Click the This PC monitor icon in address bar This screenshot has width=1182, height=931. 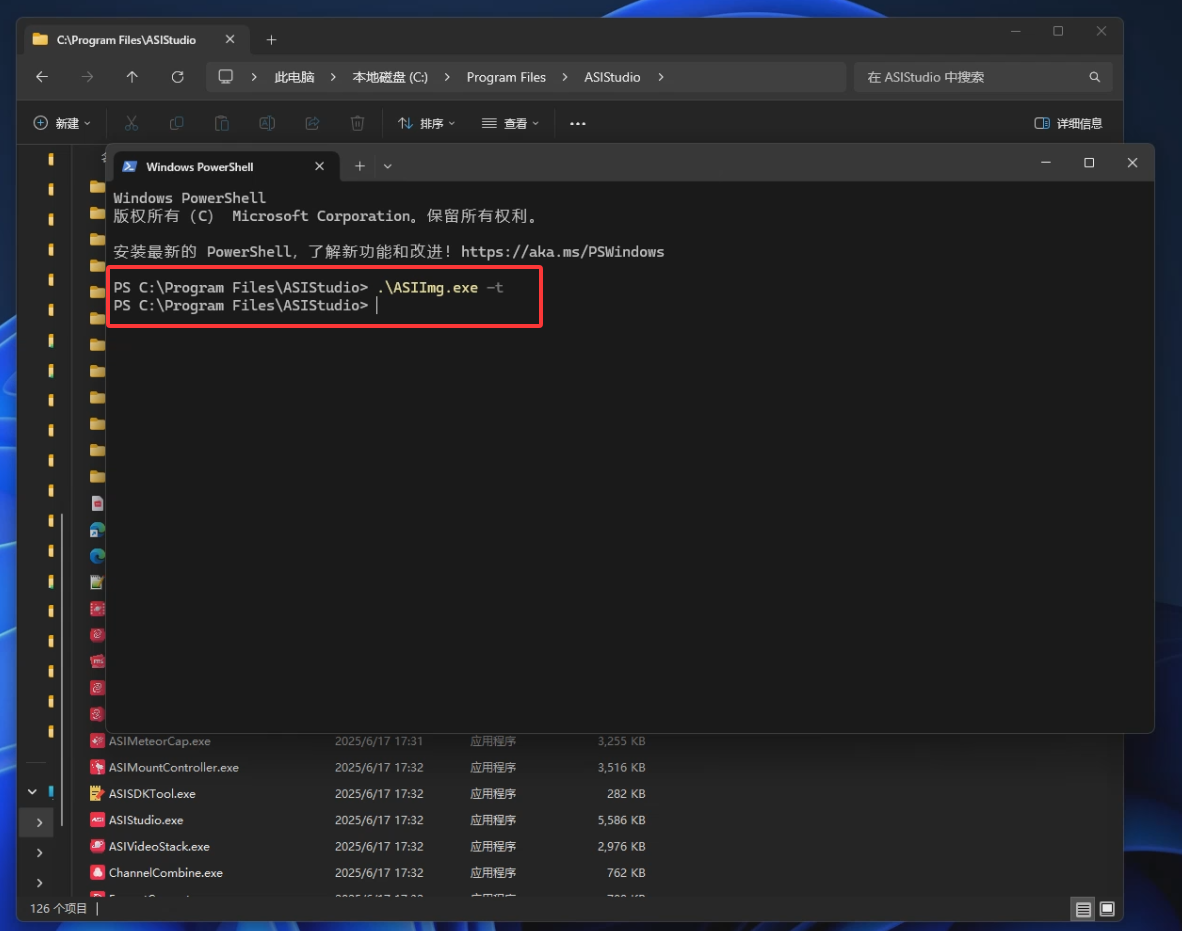coord(225,77)
